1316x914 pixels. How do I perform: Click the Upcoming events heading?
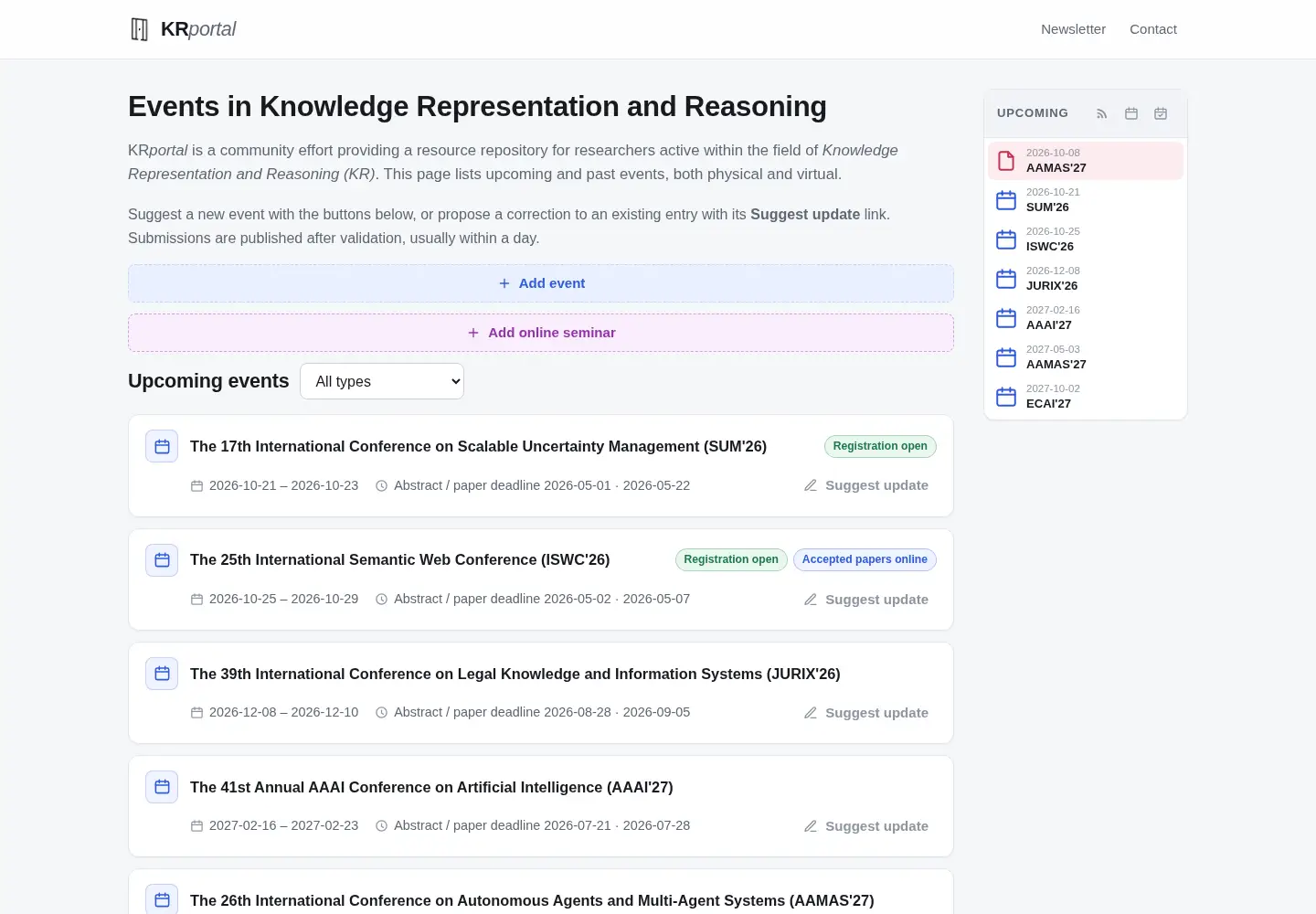tap(208, 381)
